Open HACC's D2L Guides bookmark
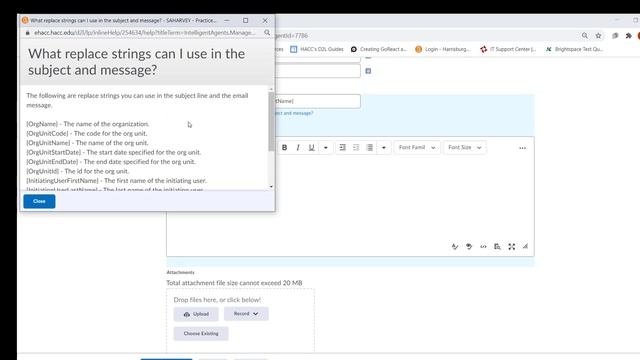The image size is (640, 360). pyautogui.click(x=317, y=49)
